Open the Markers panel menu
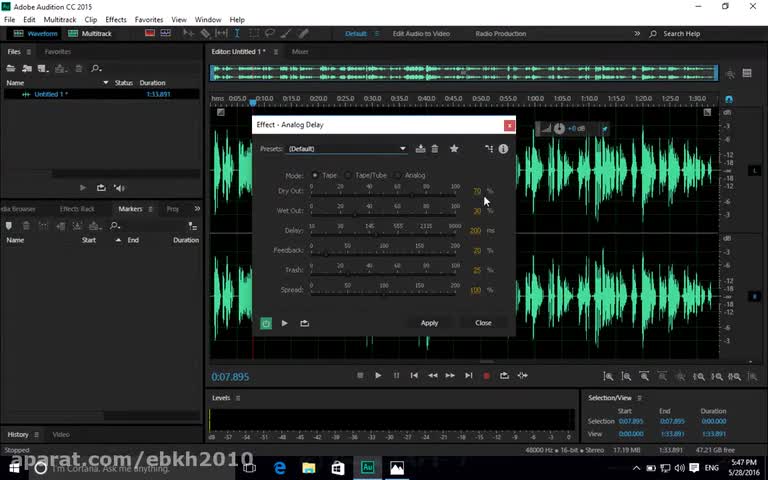Image resolution: width=768 pixels, height=480 pixels. point(150,209)
